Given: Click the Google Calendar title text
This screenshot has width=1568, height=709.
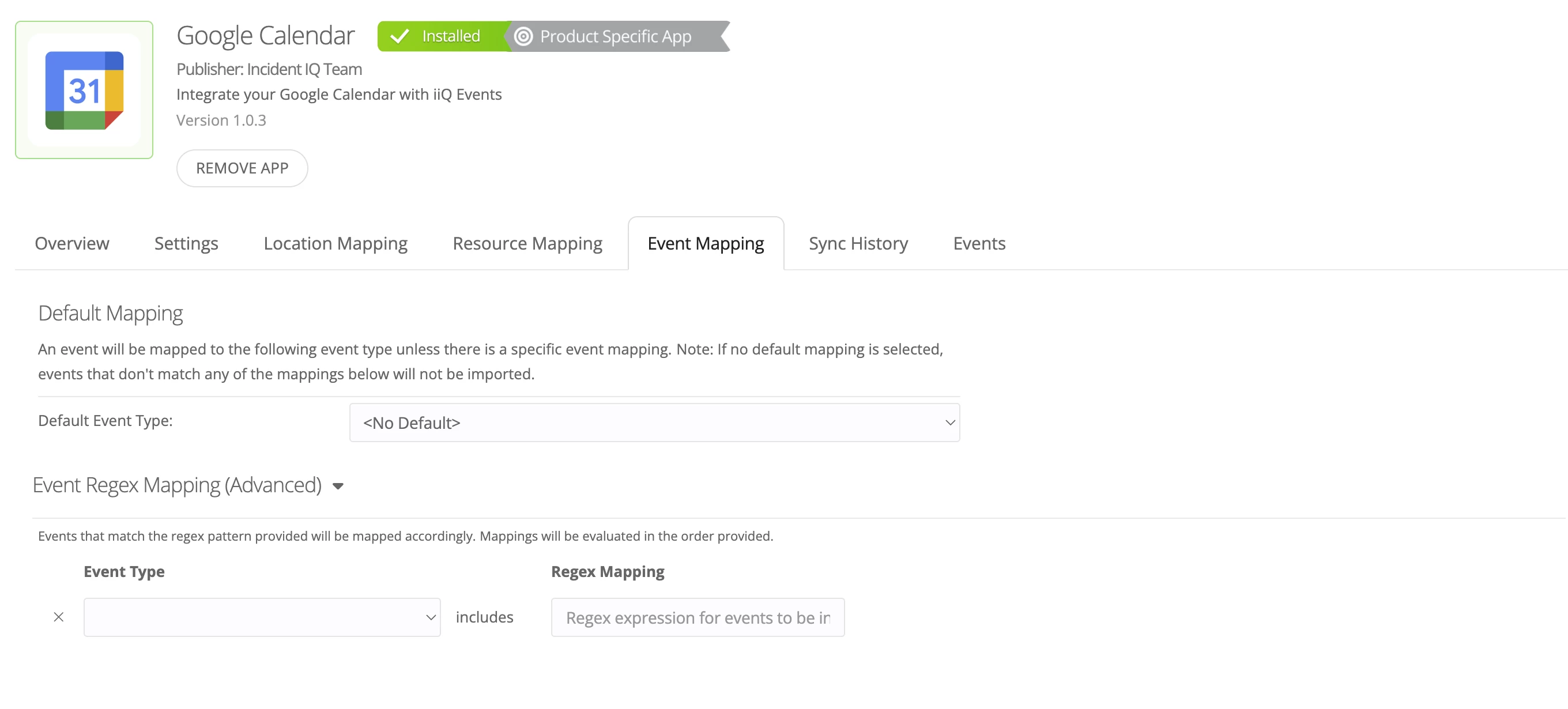Looking at the screenshot, I should coord(265,35).
